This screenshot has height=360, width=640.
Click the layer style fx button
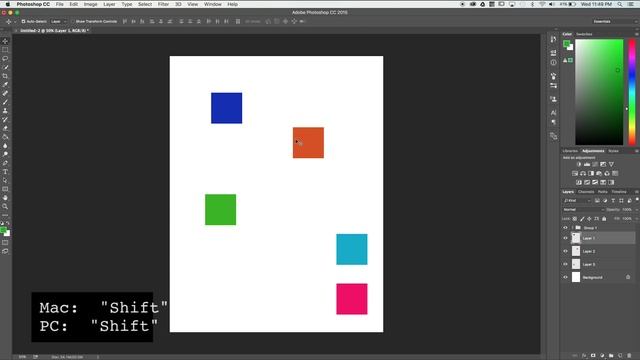(x=584, y=356)
